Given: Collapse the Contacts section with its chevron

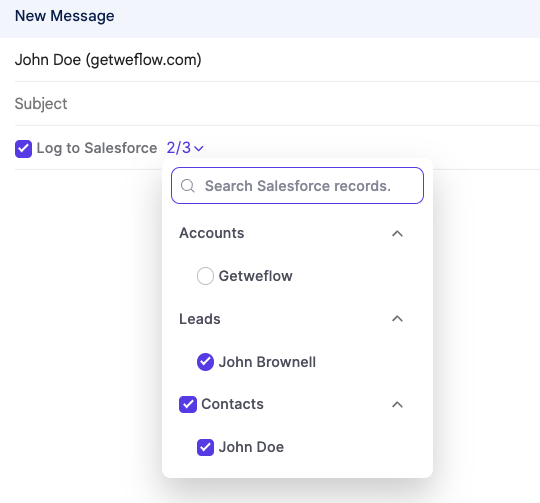Looking at the screenshot, I should (397, 404).
